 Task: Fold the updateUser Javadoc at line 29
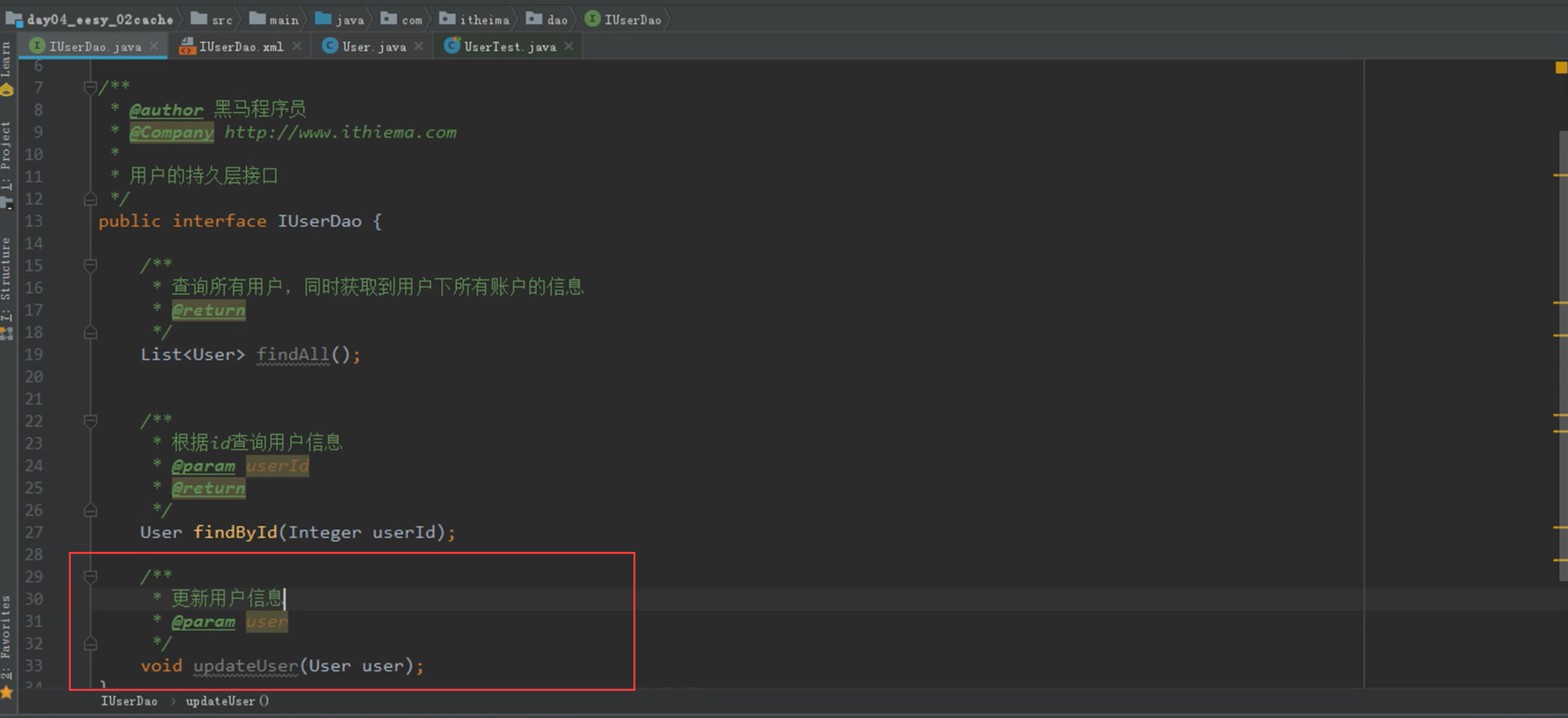(x=91, y=576)
